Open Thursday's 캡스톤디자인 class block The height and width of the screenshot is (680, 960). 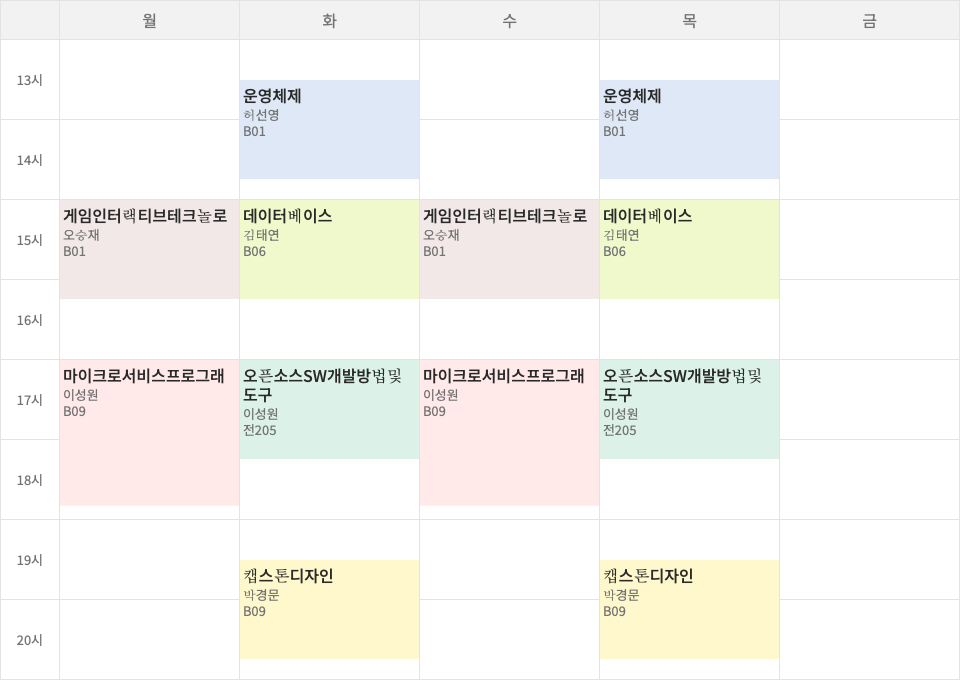[x=689, y=610]
